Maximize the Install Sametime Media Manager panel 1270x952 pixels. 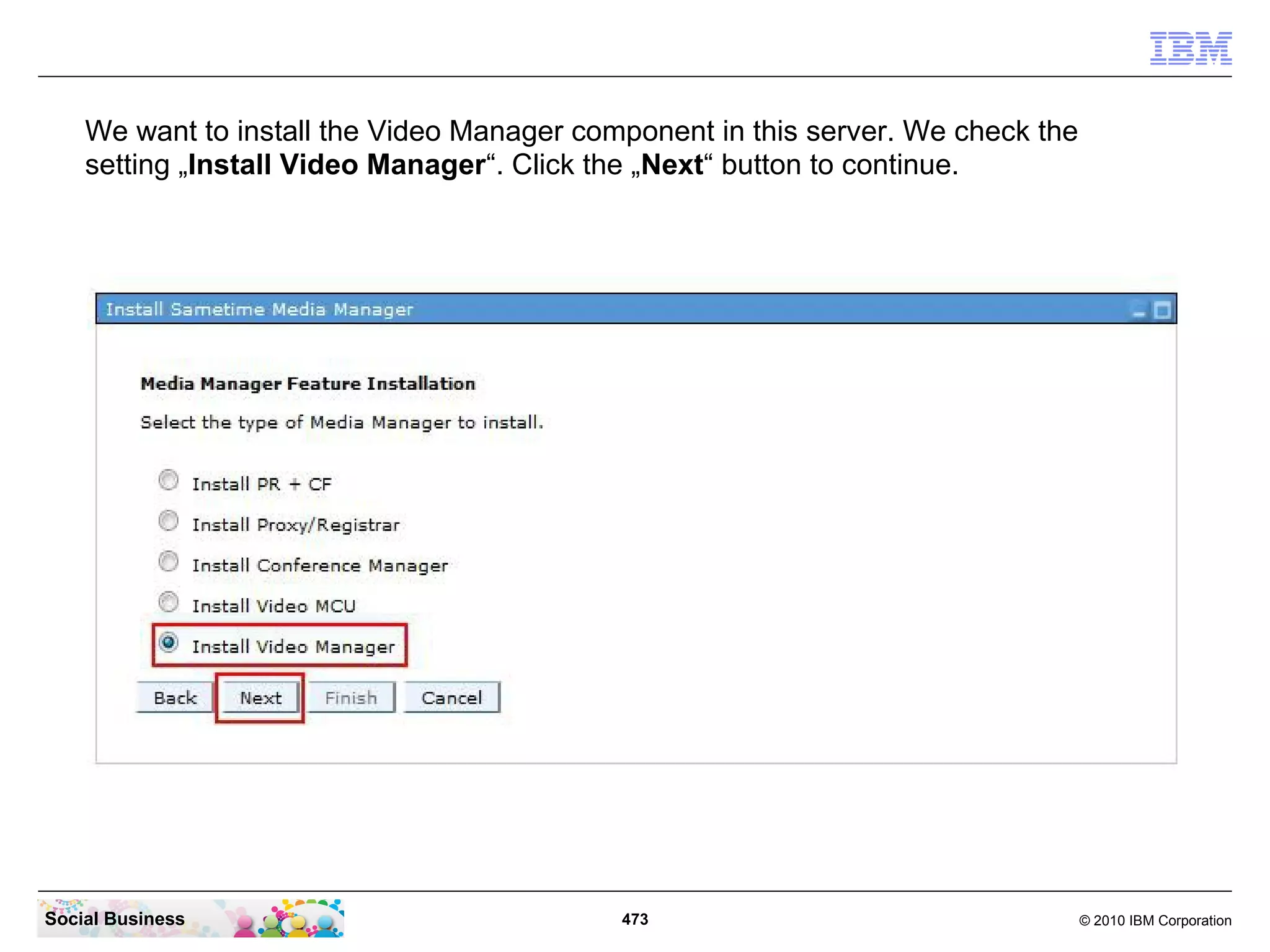coord(1163,309)
